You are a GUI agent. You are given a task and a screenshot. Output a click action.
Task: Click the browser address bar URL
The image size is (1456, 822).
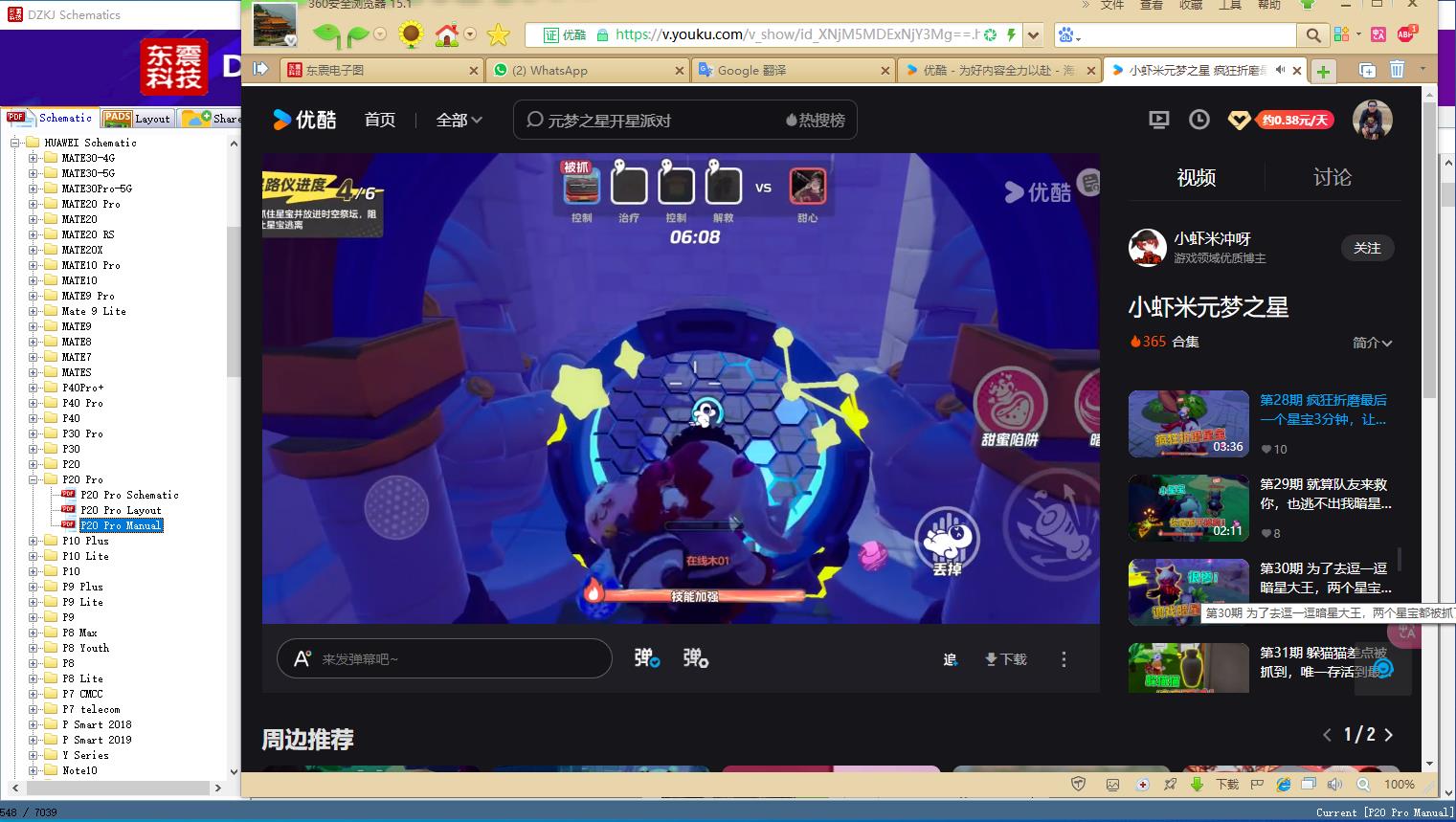pyautogui.click(x=796, y=34)
